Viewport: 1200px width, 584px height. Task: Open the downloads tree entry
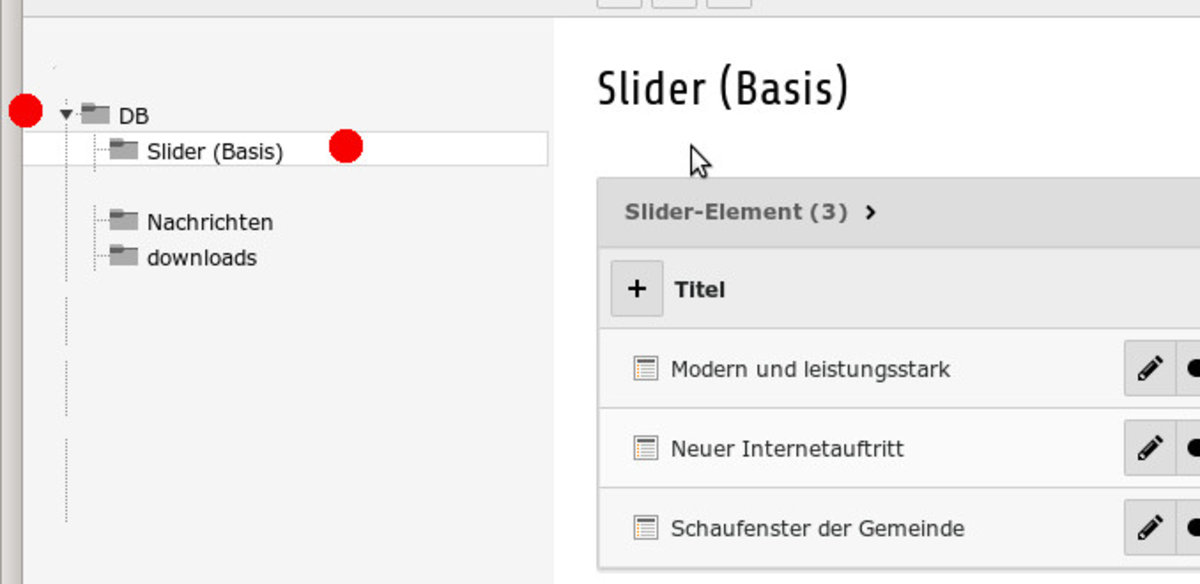pyautogui.click(x=202, y=258)
